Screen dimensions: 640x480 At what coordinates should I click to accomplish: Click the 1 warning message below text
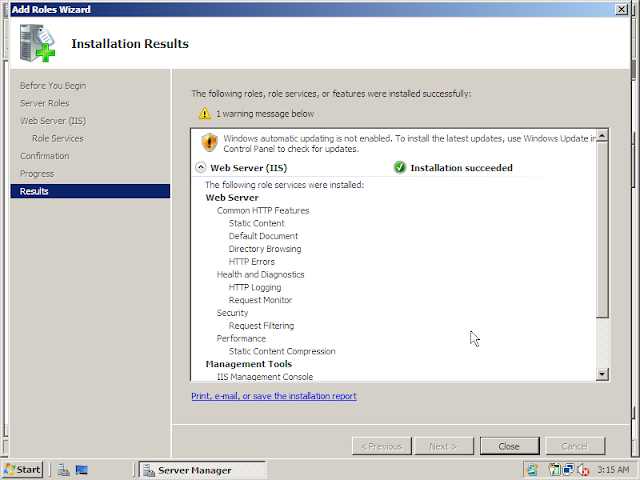pyautogui.click(x=265, y=114)
